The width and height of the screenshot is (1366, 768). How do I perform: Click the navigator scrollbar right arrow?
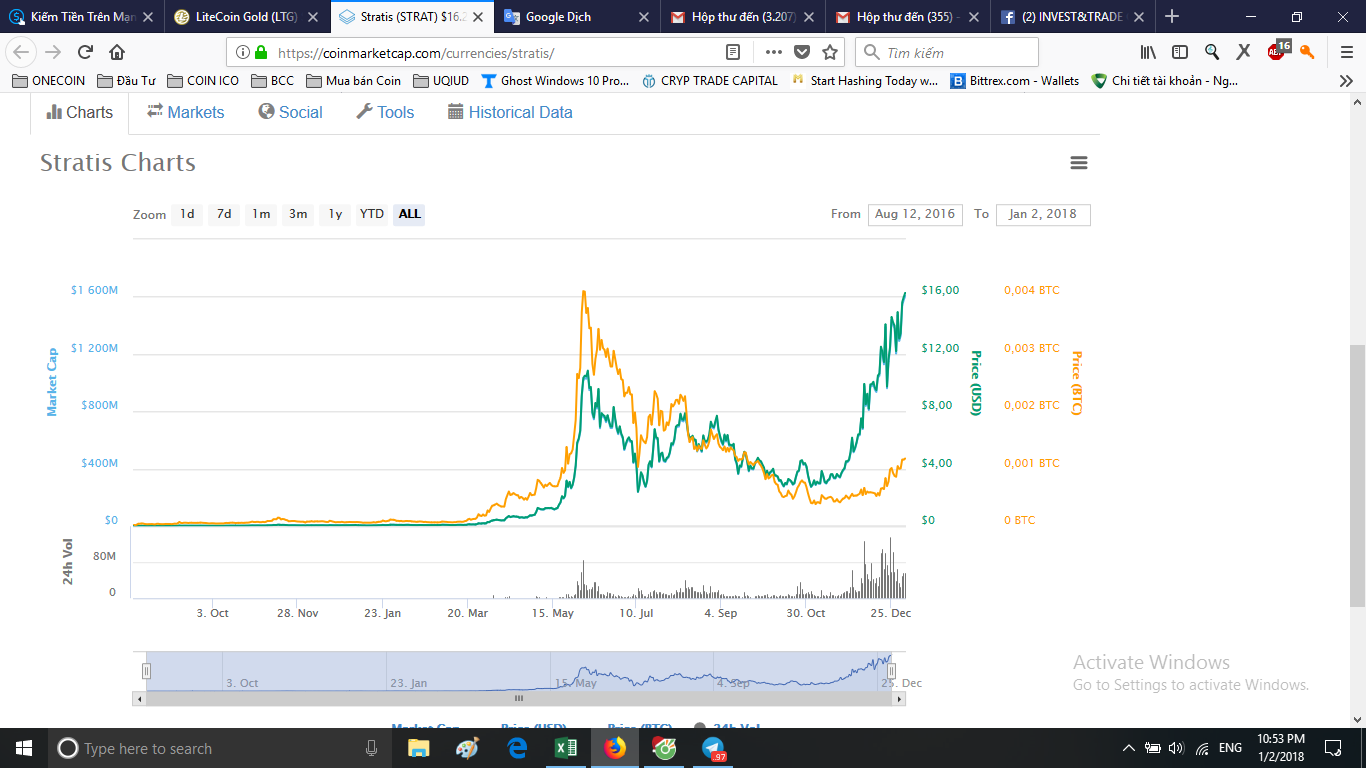point(899,698)
